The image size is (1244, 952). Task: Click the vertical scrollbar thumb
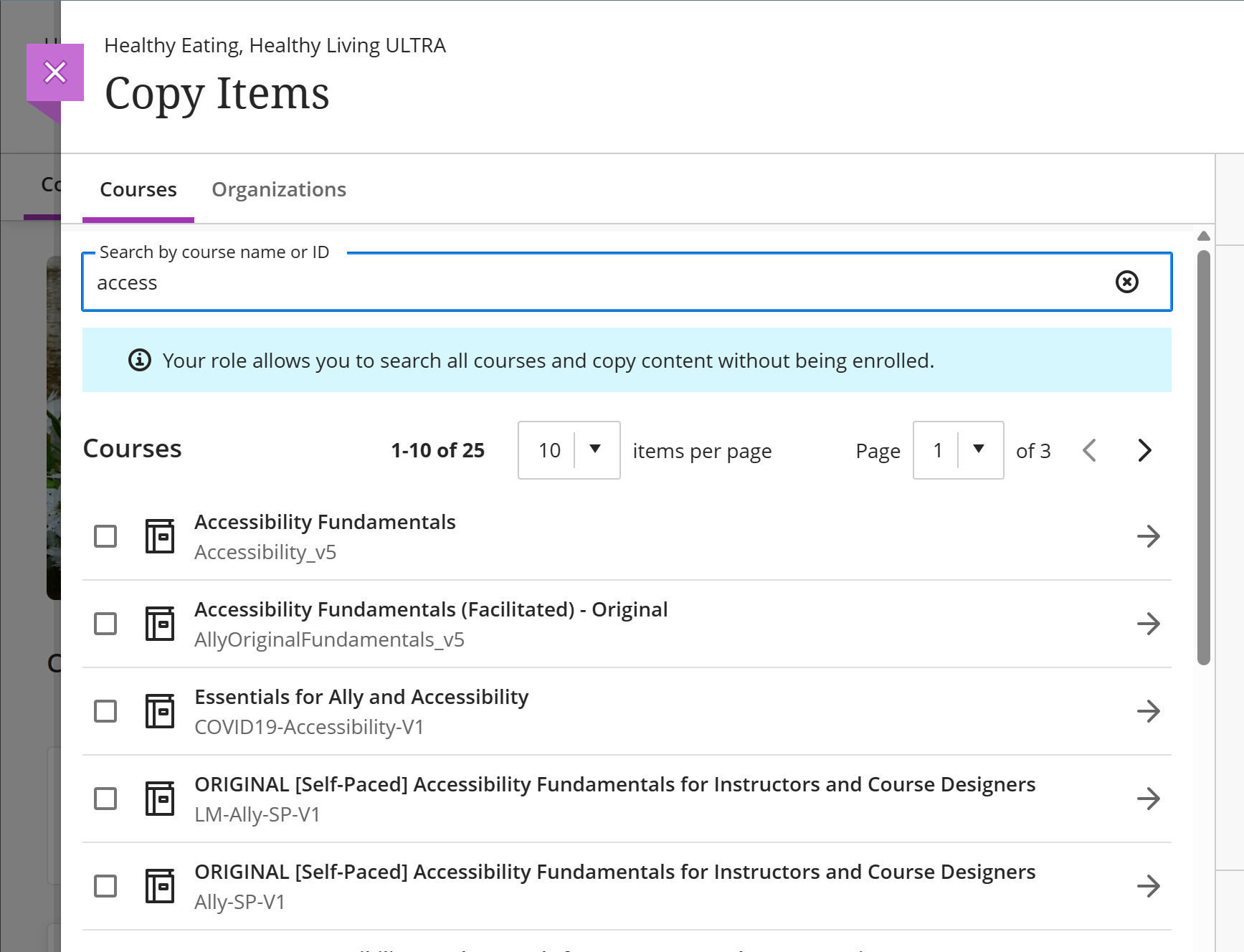click(1204, 457)
